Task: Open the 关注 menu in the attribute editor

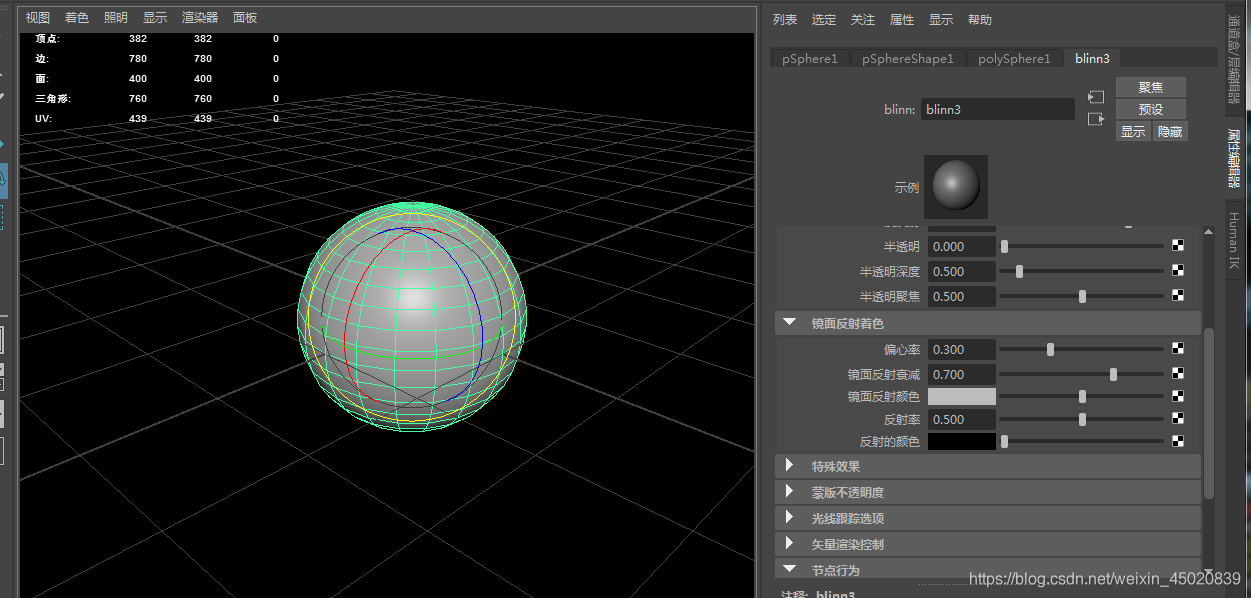Action: tap(863, 20)
